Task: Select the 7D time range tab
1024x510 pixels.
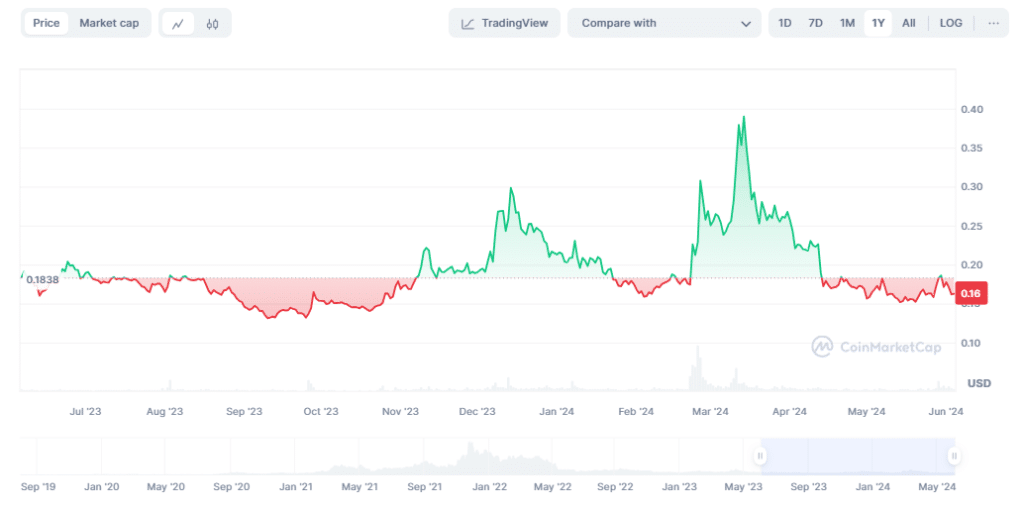Action: (816, 23)
